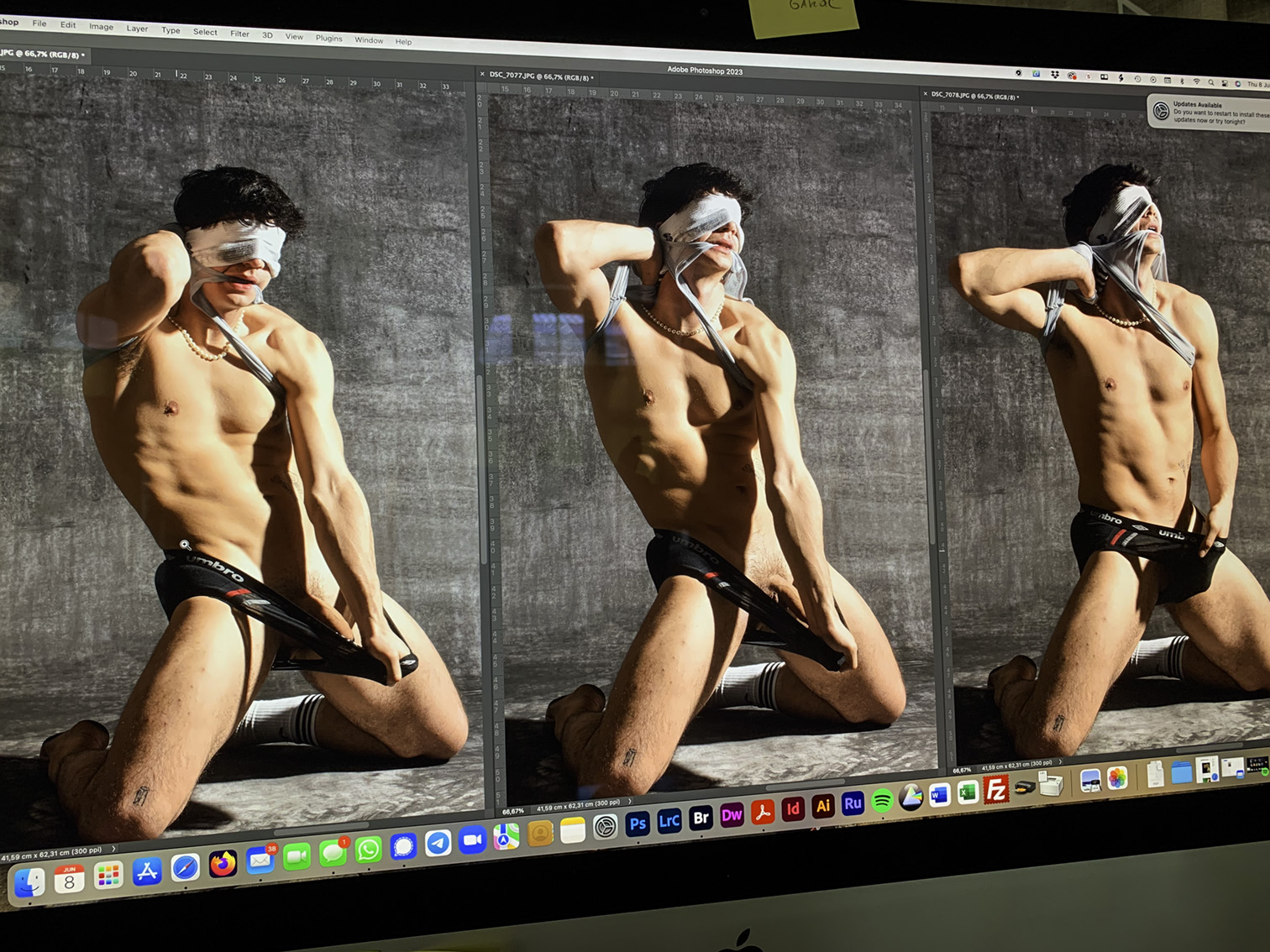Close the DSC_7077.JPG document tab
The width and height of the screenshot is (1270, 952).
[x=482, y=74]
